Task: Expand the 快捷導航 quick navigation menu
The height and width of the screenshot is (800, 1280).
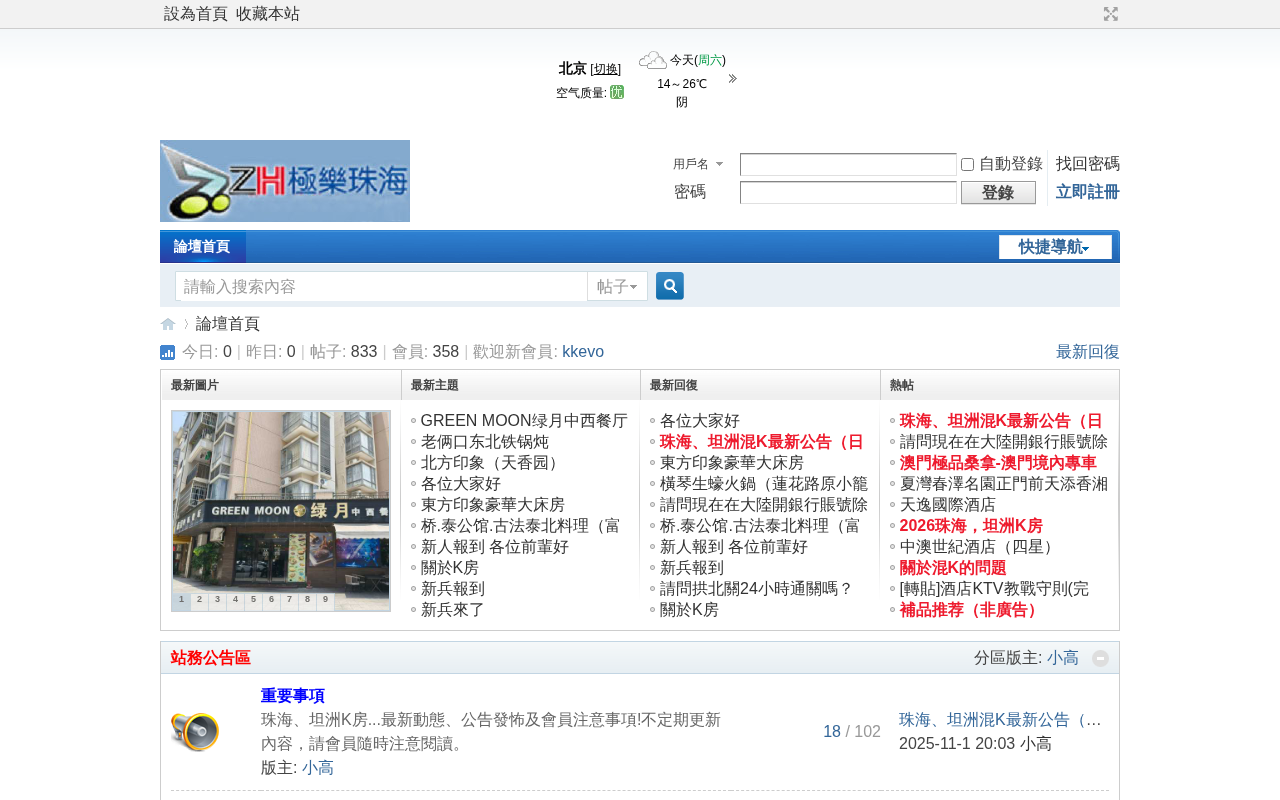Action: tap(1055, 247)
